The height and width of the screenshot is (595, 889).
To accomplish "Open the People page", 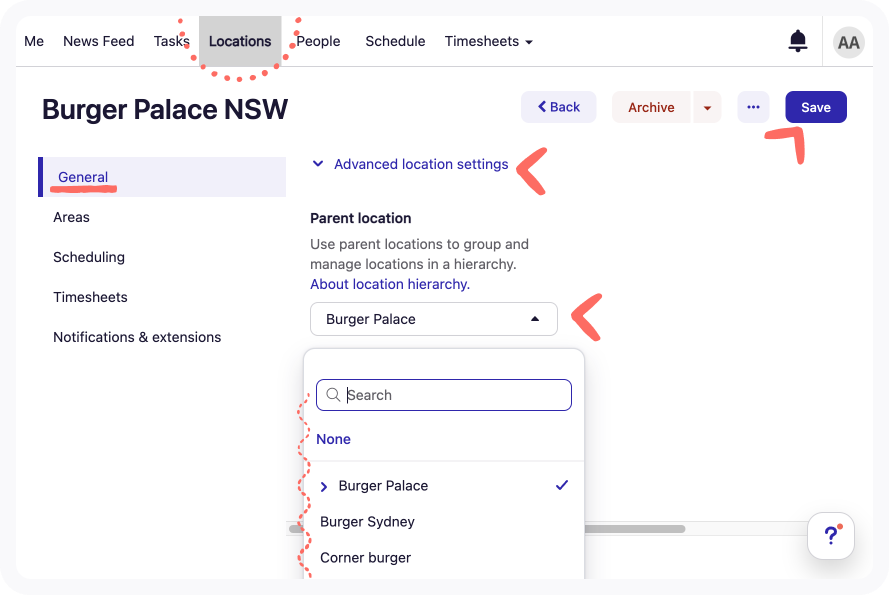I will 319,41.
